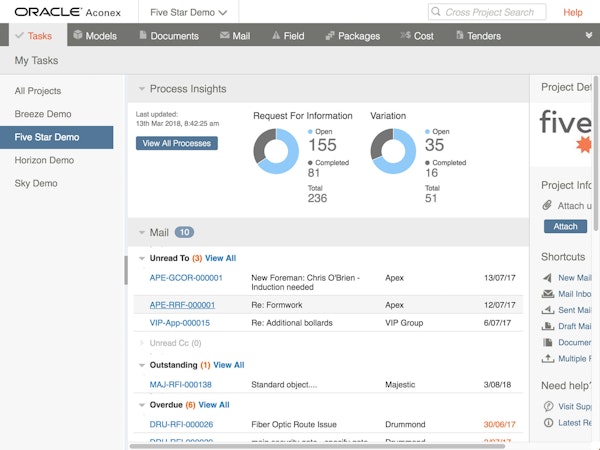
Task: Click View All next to Unread To
Action: click(x=220, y=258)
